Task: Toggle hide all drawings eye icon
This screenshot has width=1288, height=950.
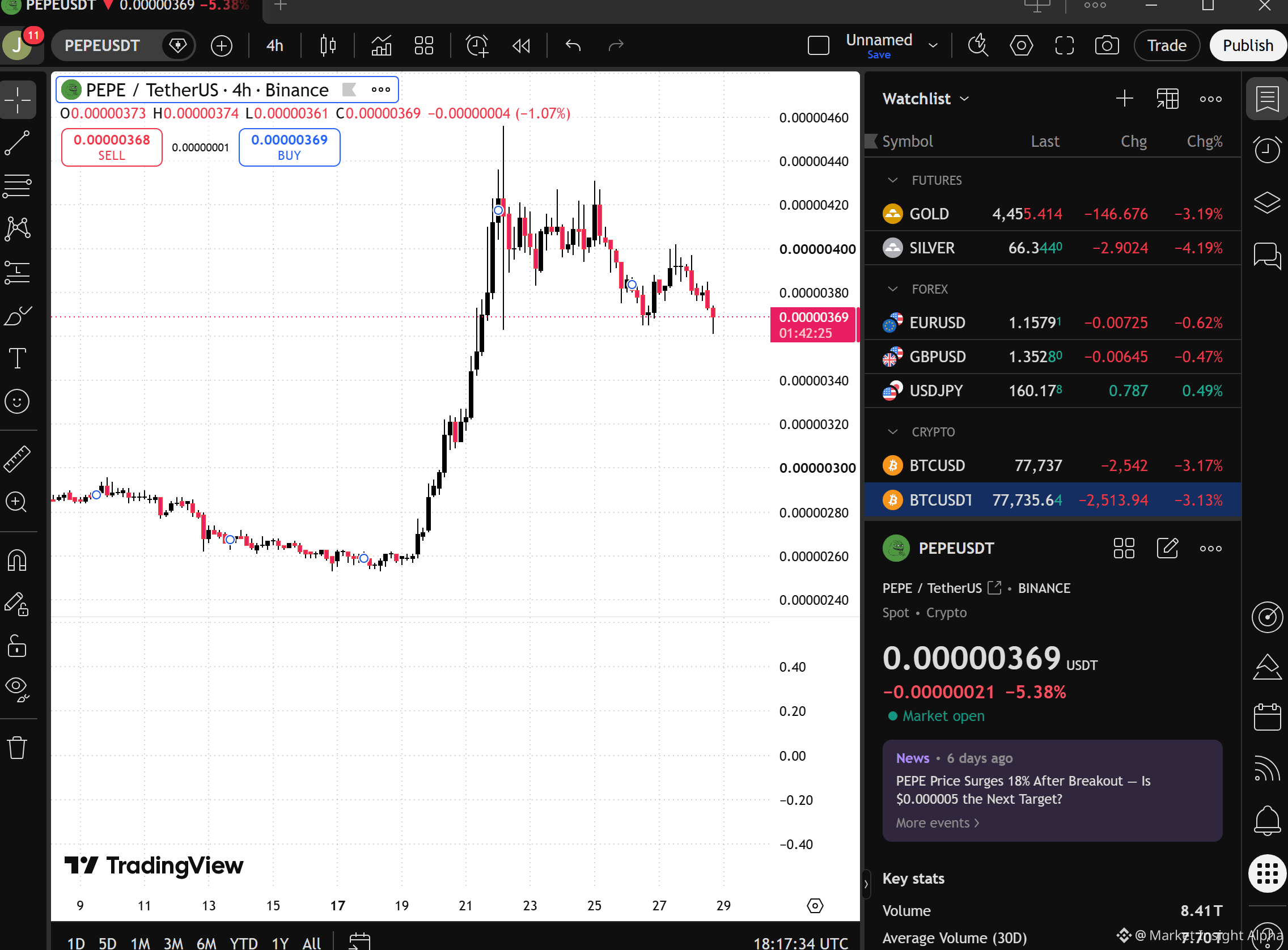Action: click(17, 689)
